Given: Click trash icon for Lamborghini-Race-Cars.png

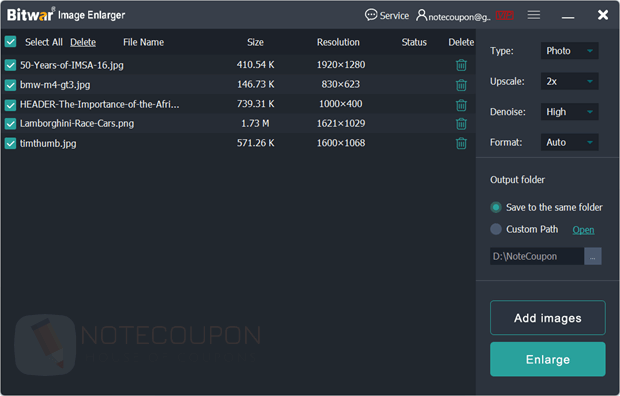Looking at the screenshot, I should click(461, 124).
